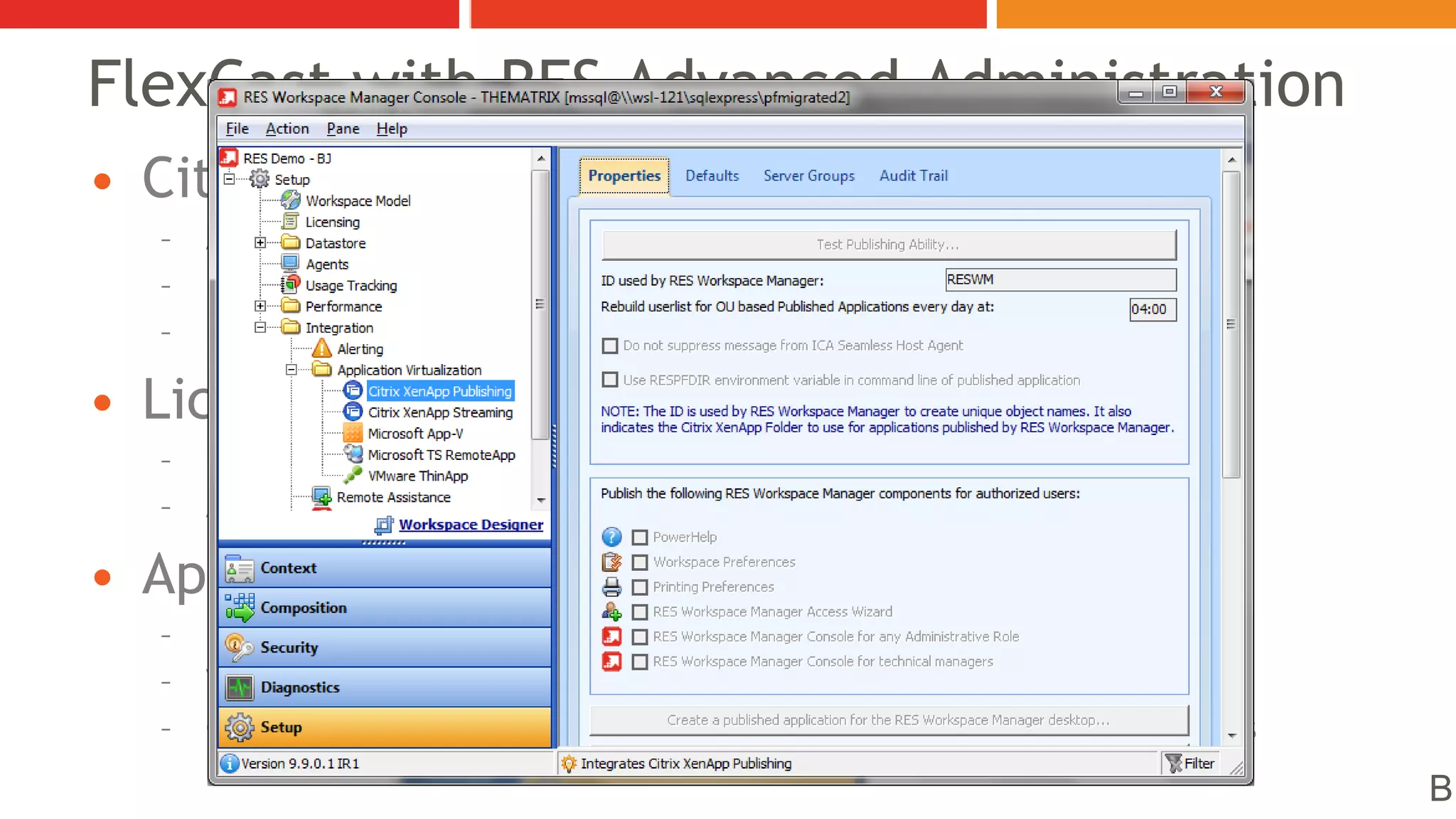Click the Citrix XenApp Streaming icon
This screenshot has height=819, width=1456.
coord(353,412)
